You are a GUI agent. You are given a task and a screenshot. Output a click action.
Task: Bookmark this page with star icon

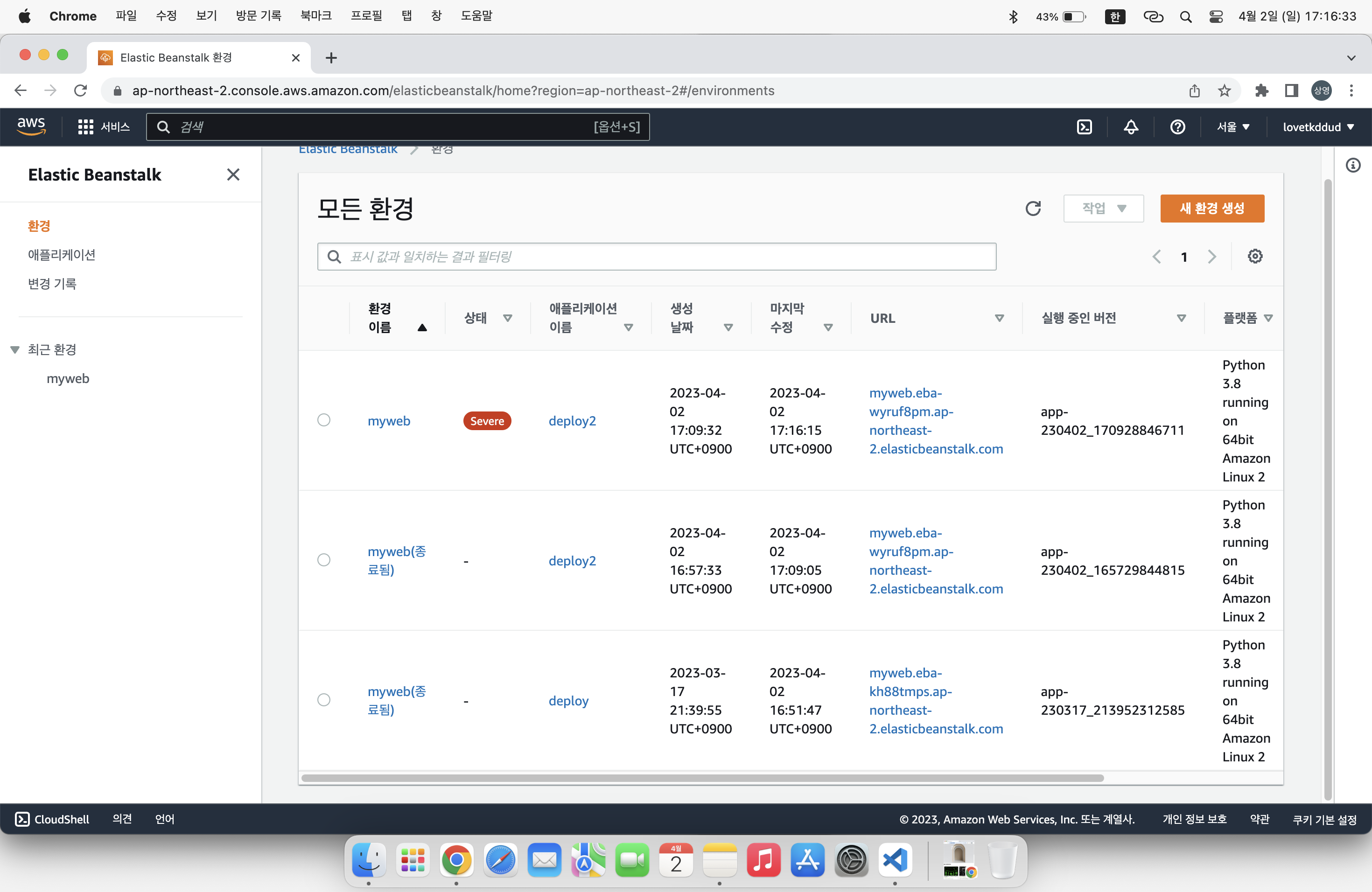1225,91
